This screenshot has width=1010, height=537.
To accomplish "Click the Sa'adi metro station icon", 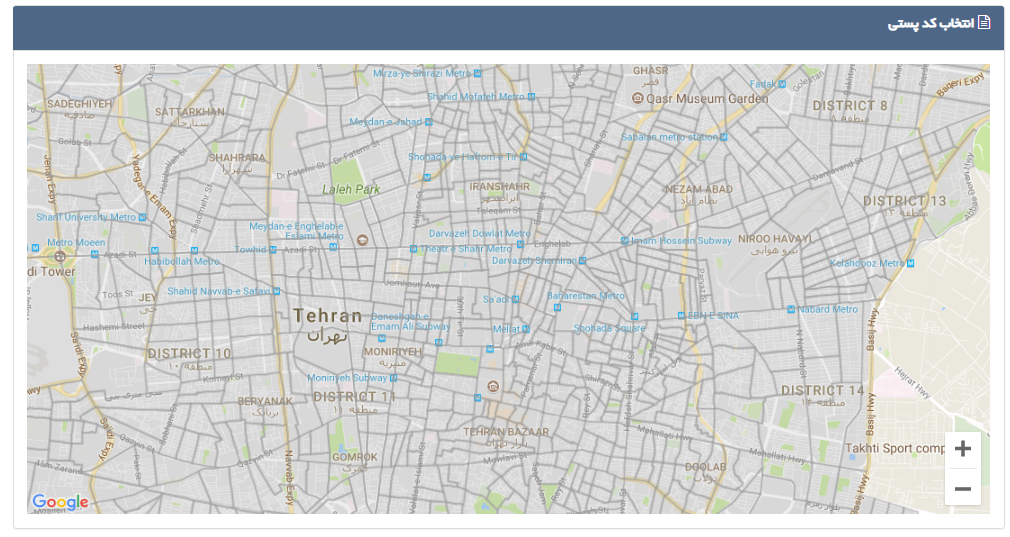I will click(516, 299).
